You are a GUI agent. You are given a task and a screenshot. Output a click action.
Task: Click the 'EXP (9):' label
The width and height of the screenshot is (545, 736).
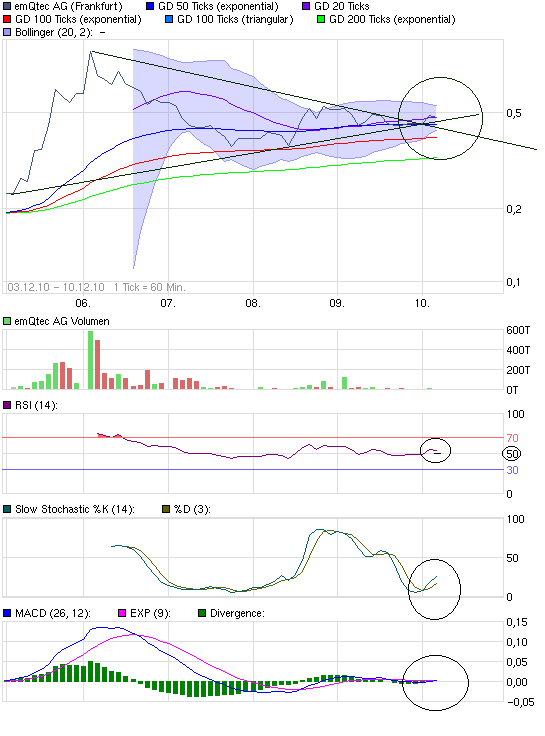tap(150, 613)
